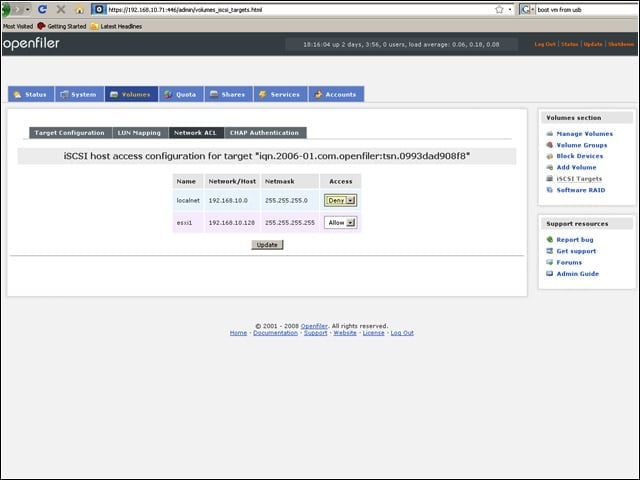Click the Update button below the ACL table
Screen dimensions: 640x480
[x=267, y=244]
